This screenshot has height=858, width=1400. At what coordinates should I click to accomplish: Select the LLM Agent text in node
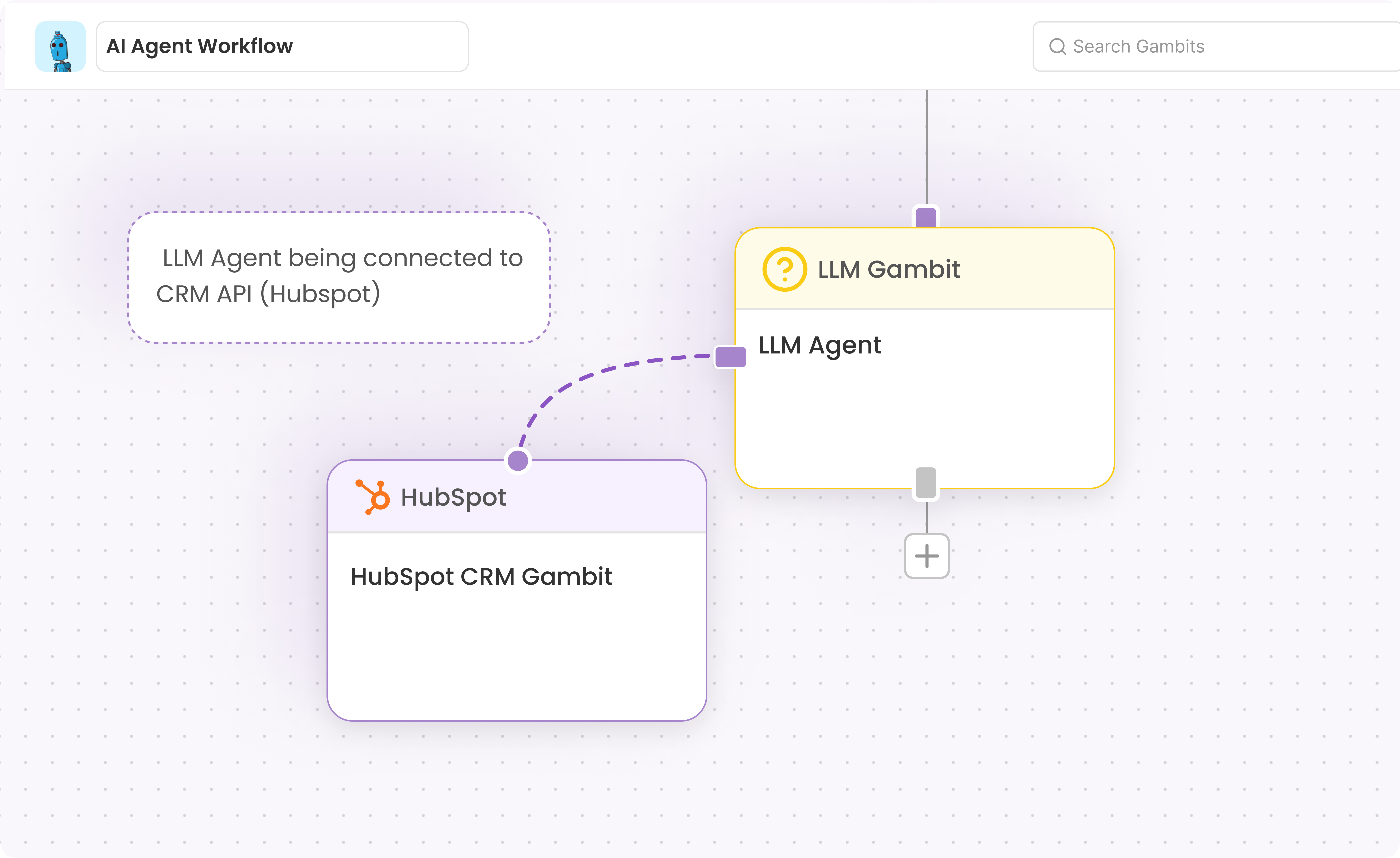point(820,345)
